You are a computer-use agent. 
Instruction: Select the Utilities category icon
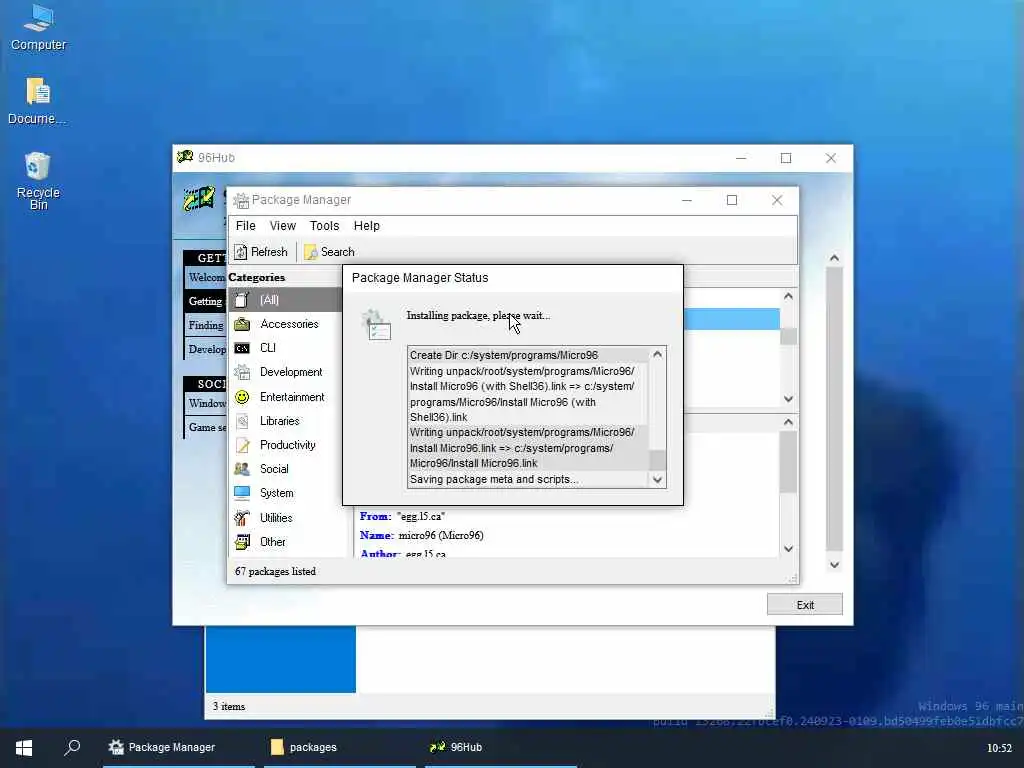pos(242,518)
